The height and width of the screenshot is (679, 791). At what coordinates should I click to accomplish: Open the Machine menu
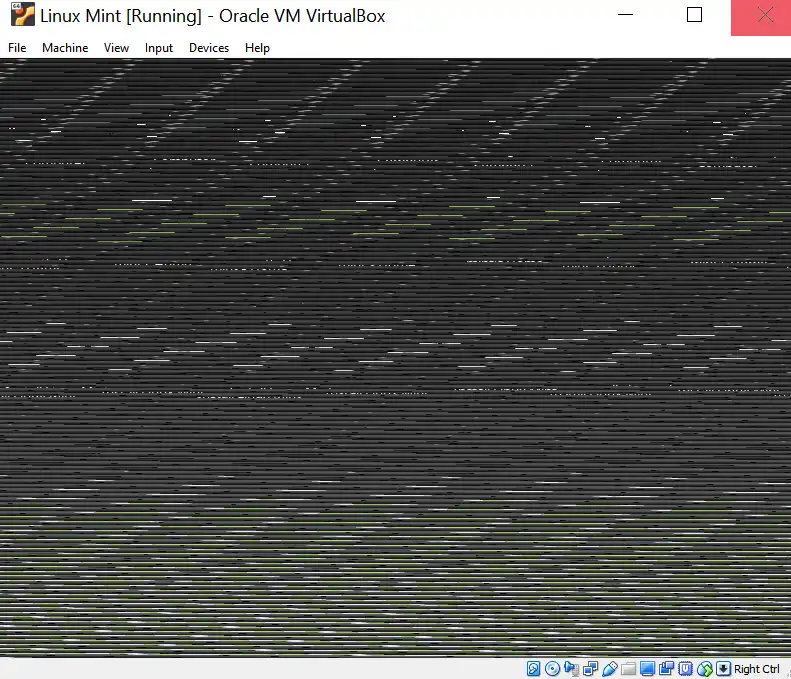tap(65, 48)
